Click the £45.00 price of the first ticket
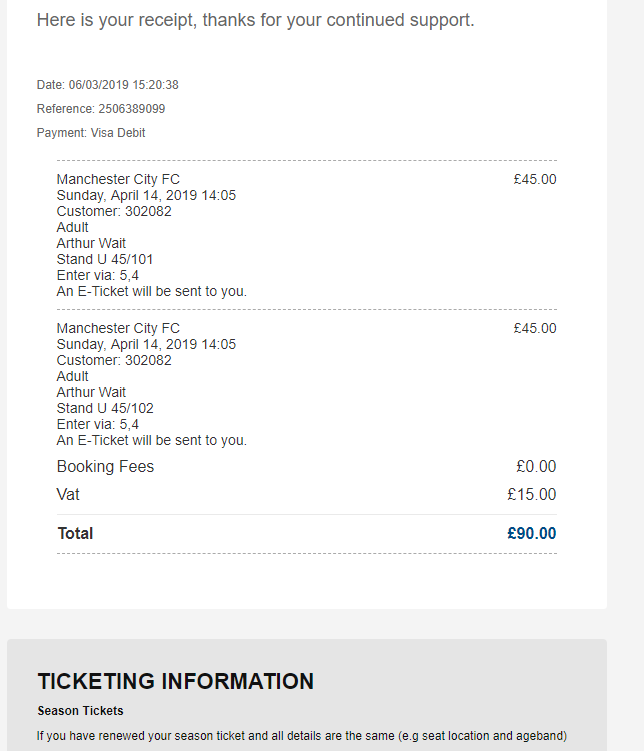This screenshot has height=751, width=644. click(535, 180)
